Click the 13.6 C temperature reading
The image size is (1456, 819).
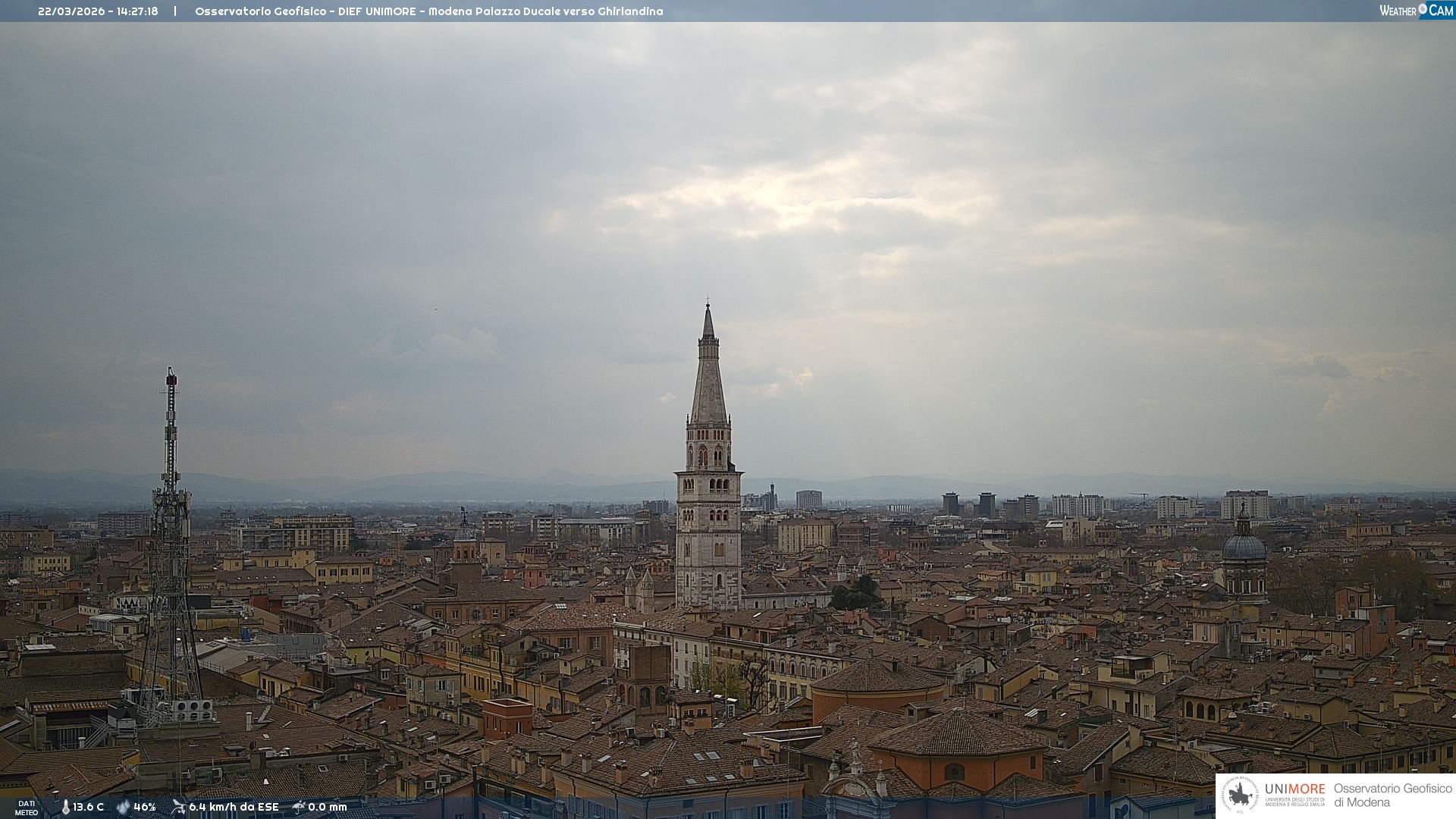89,807
